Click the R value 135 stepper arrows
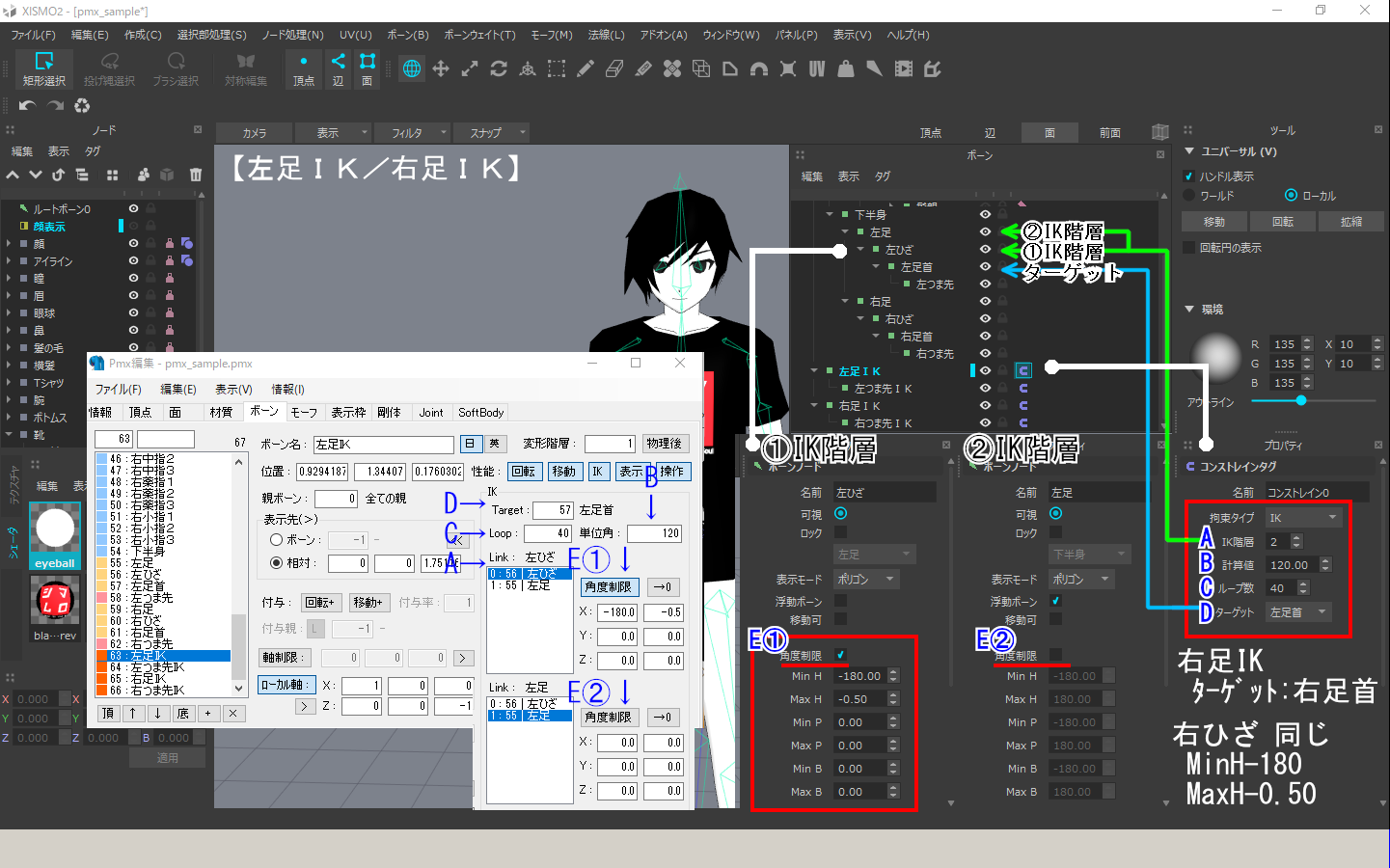Viewport: 1390px width, 868px height. [1307, 343]
